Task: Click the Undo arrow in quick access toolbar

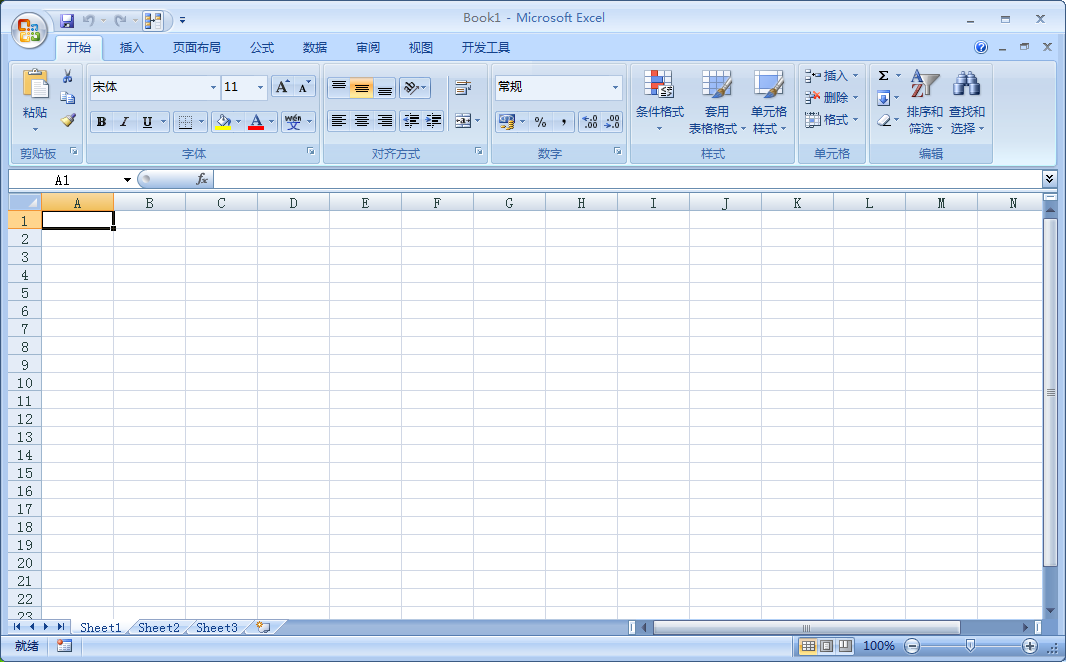Action: (88, 20)
